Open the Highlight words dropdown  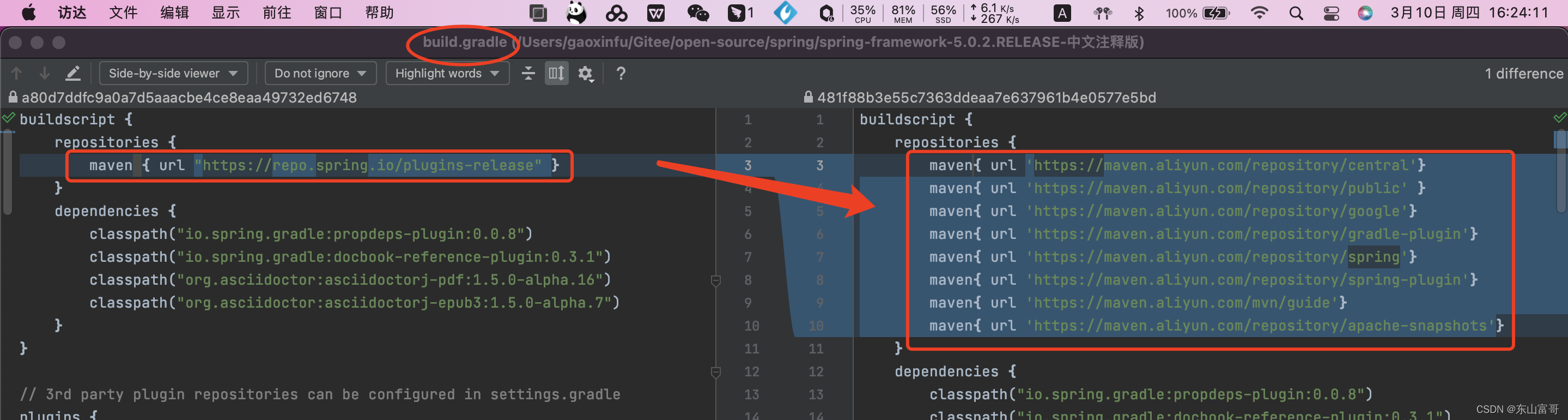click(x=447, y=73)
